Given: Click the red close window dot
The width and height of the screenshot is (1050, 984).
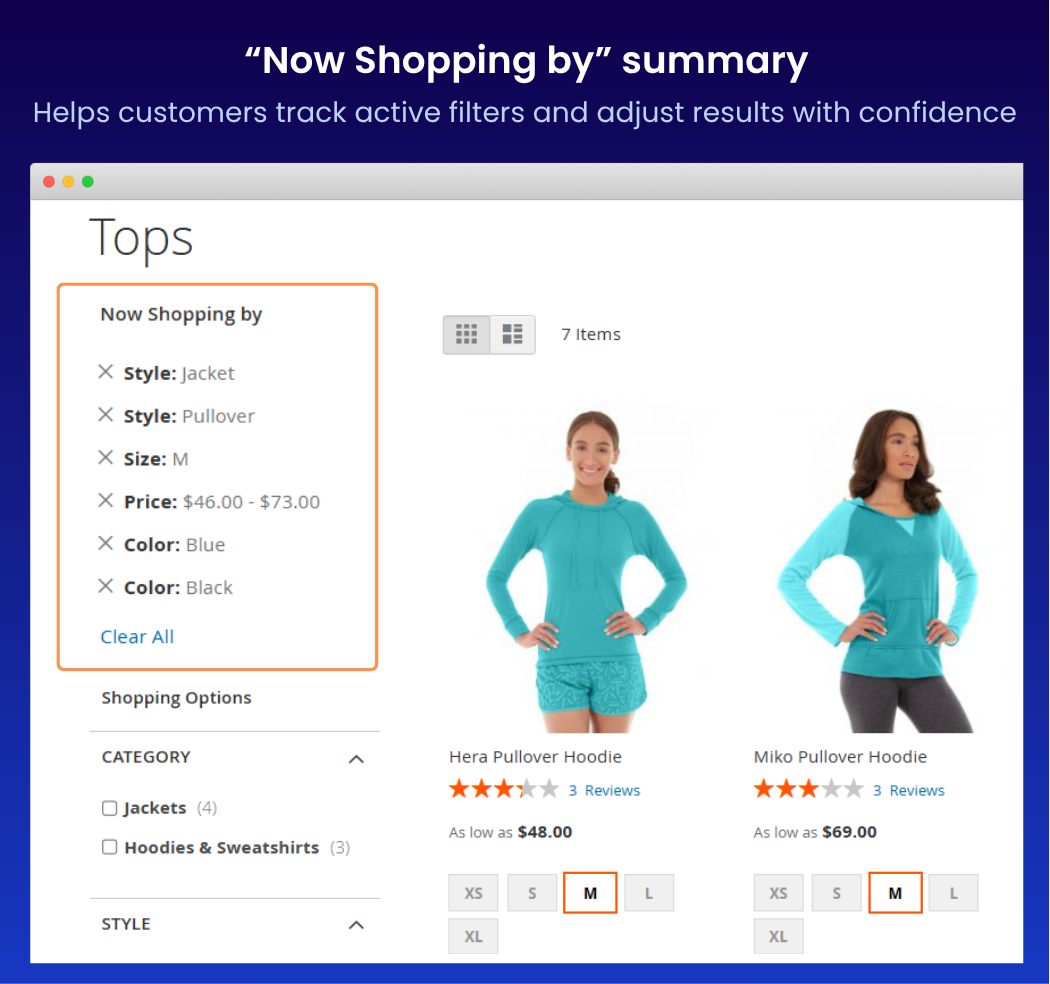Looking at the screenshot, I should coord(49,182).
